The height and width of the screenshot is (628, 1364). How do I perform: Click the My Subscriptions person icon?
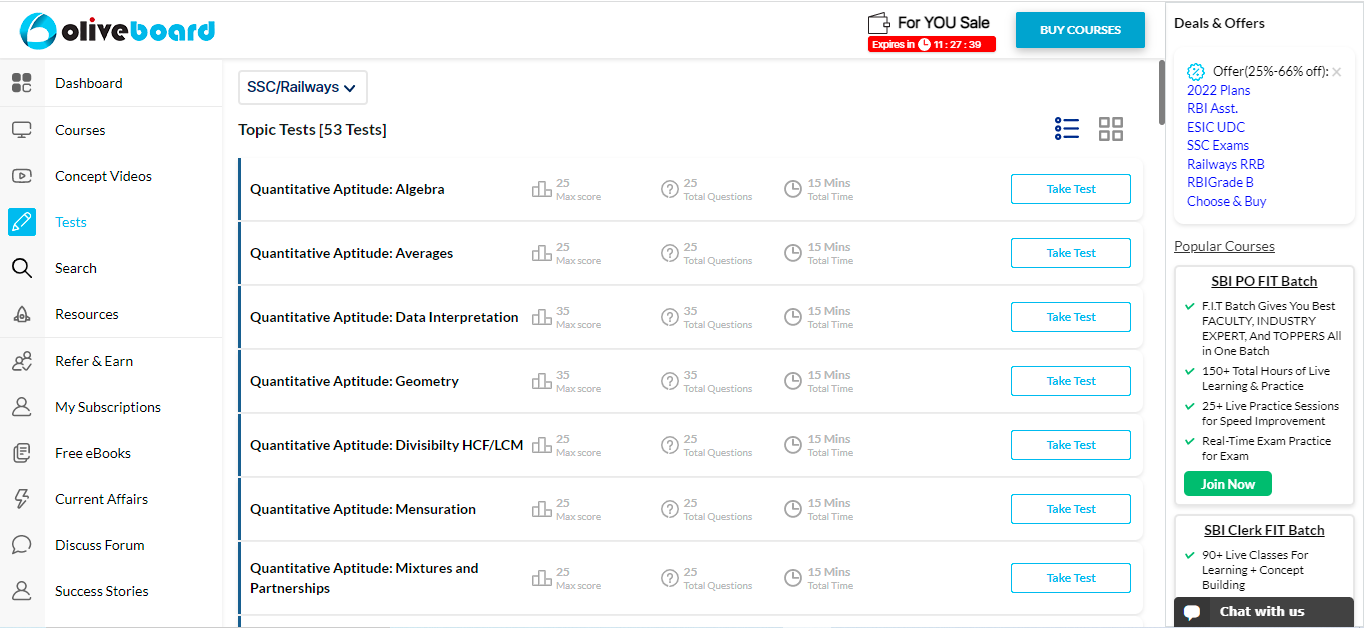(21, 407)
